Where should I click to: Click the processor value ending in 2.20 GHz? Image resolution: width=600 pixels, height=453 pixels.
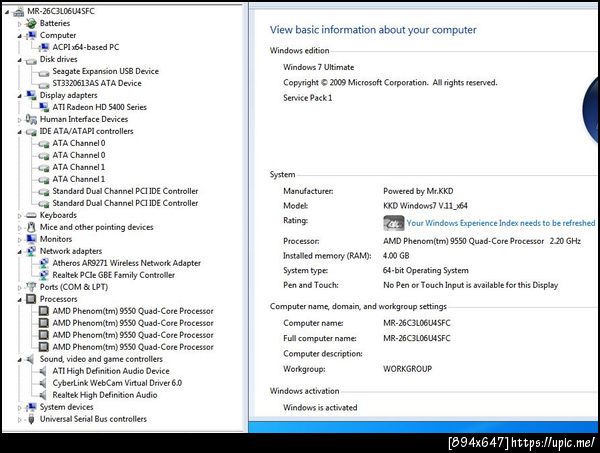[x=482, y=241]
